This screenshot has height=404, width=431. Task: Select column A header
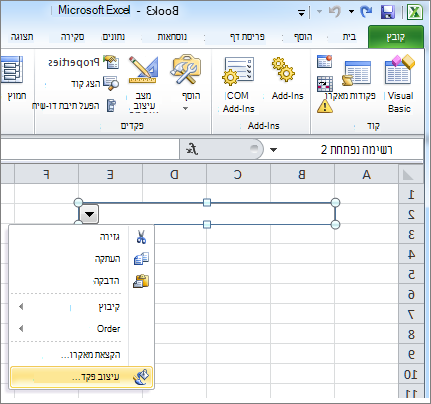point(366,174)
